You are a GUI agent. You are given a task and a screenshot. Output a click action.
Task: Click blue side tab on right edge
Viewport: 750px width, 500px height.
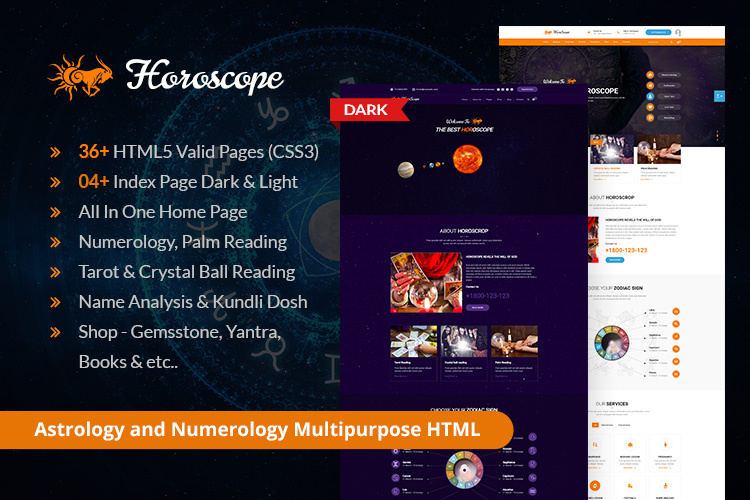coord(719,95)
